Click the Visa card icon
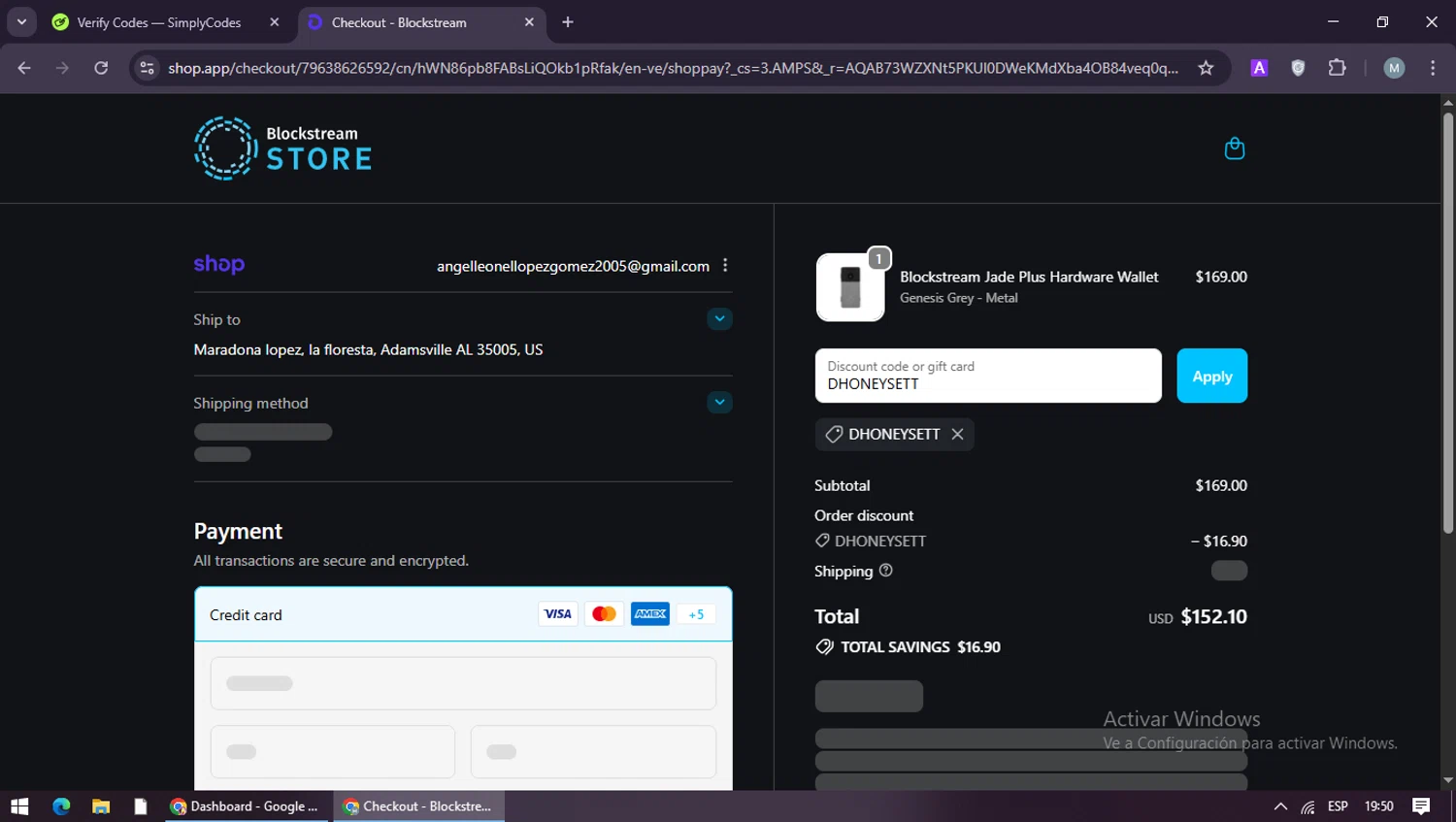This screenshot has height=822, width=1456. coord(558,614)
